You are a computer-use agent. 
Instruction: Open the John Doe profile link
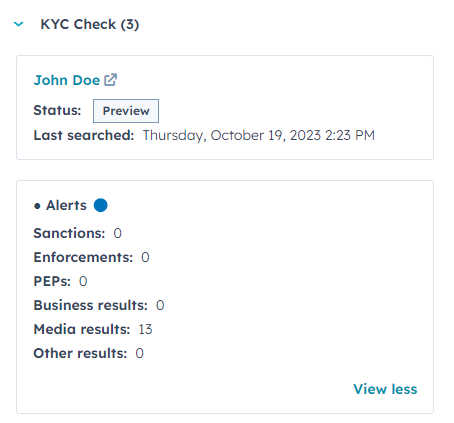tap(67, 80)
